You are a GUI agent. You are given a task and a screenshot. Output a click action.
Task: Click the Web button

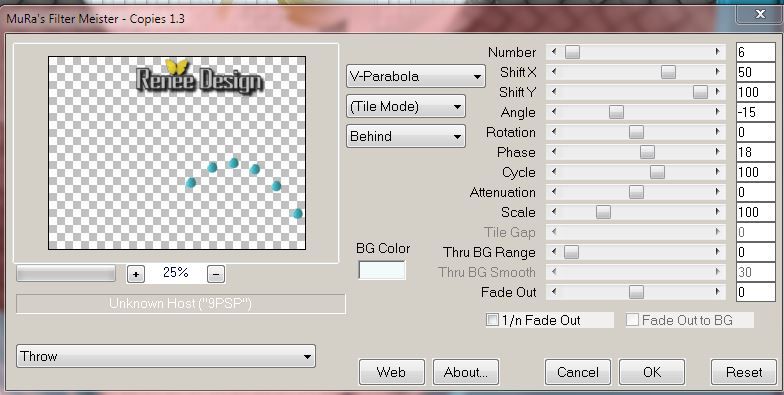pos(392,372)
